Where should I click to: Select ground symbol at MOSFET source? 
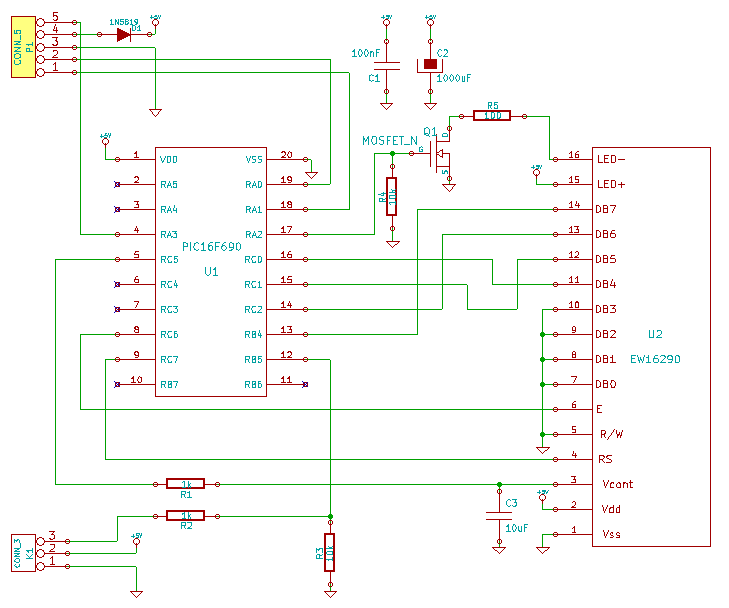(x=449, y=187)
